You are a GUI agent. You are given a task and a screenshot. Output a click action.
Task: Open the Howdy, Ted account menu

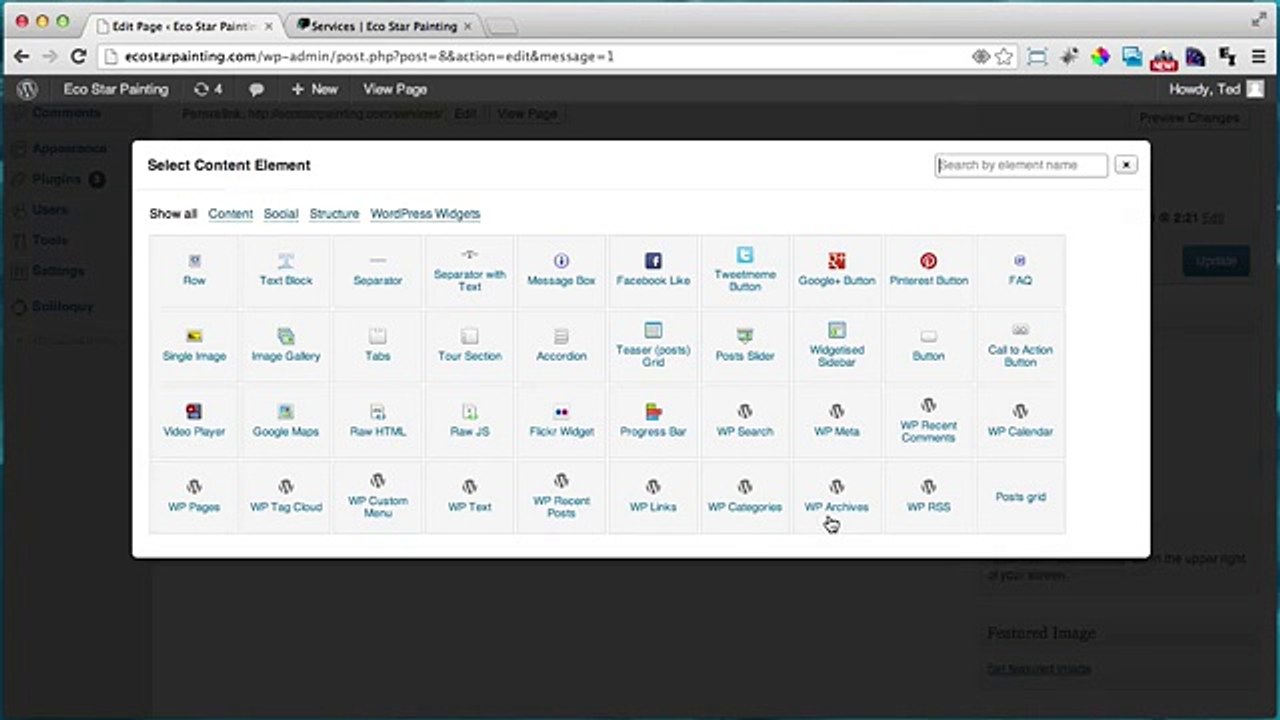1217,89
